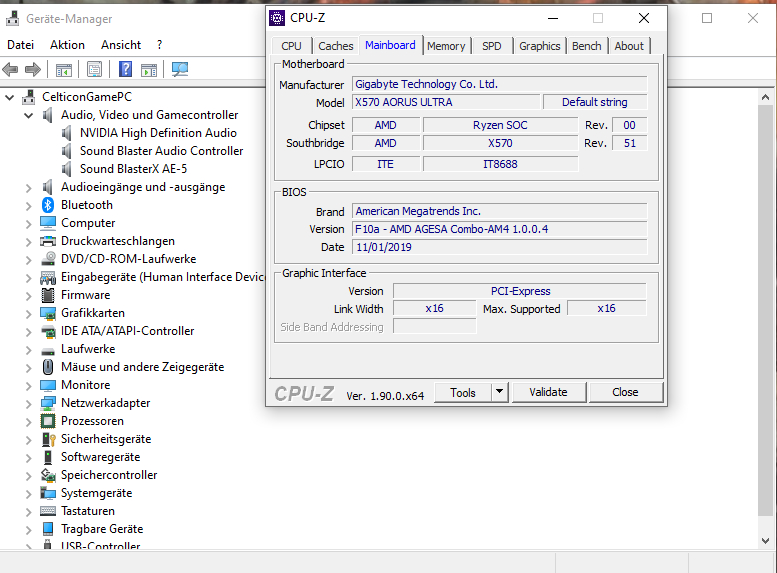777x573 pixels.
Task: Click the Close button in CPU-Z
Action: click(x=625, y=392)
